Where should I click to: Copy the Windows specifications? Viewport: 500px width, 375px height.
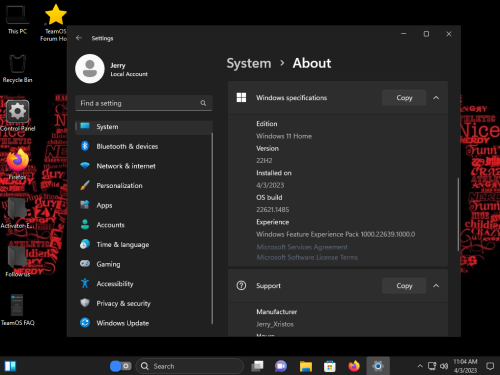(x=404, y=98)
